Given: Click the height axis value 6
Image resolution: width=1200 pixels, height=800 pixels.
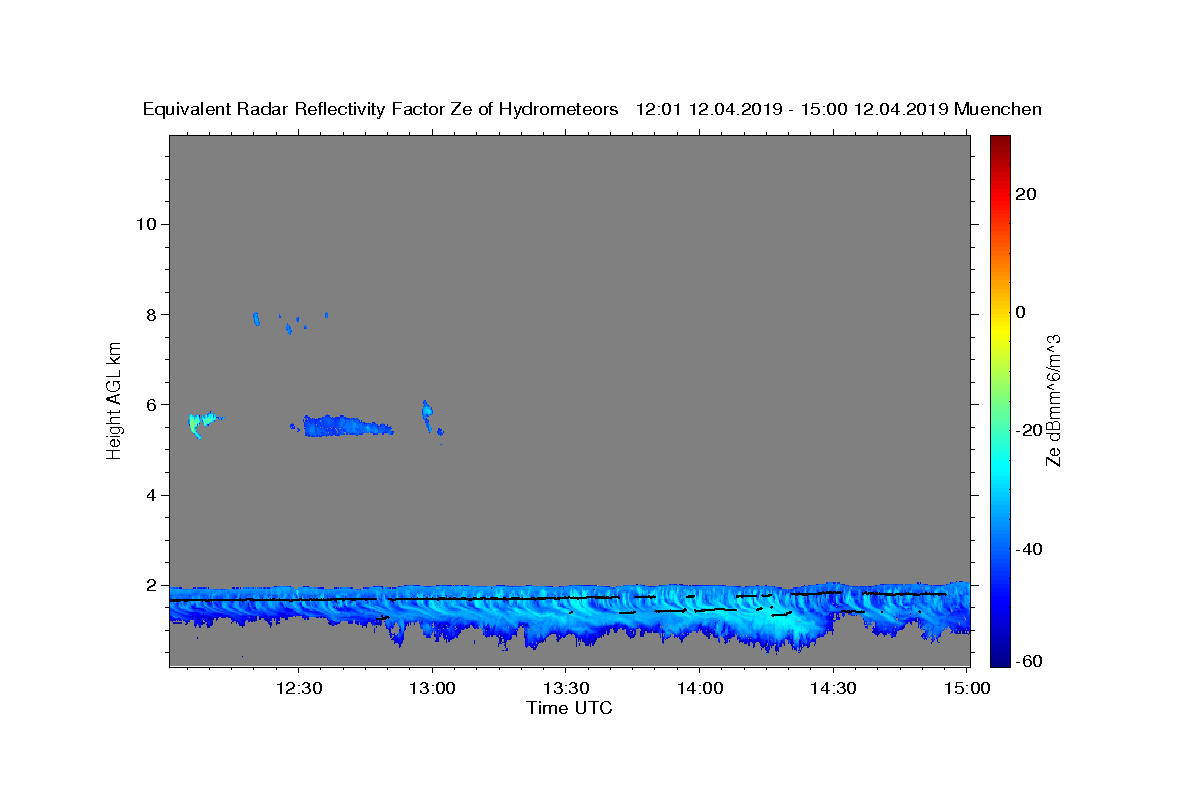Looking at the screenshot, I should [x=152, y=405].
